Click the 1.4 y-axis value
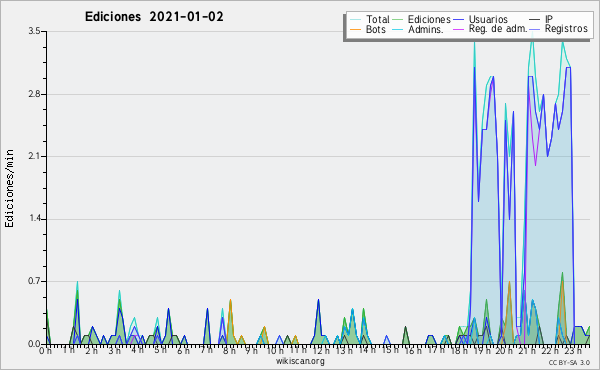Image resolution: width=600 pixels, height=370 pixels. [34, 219]
